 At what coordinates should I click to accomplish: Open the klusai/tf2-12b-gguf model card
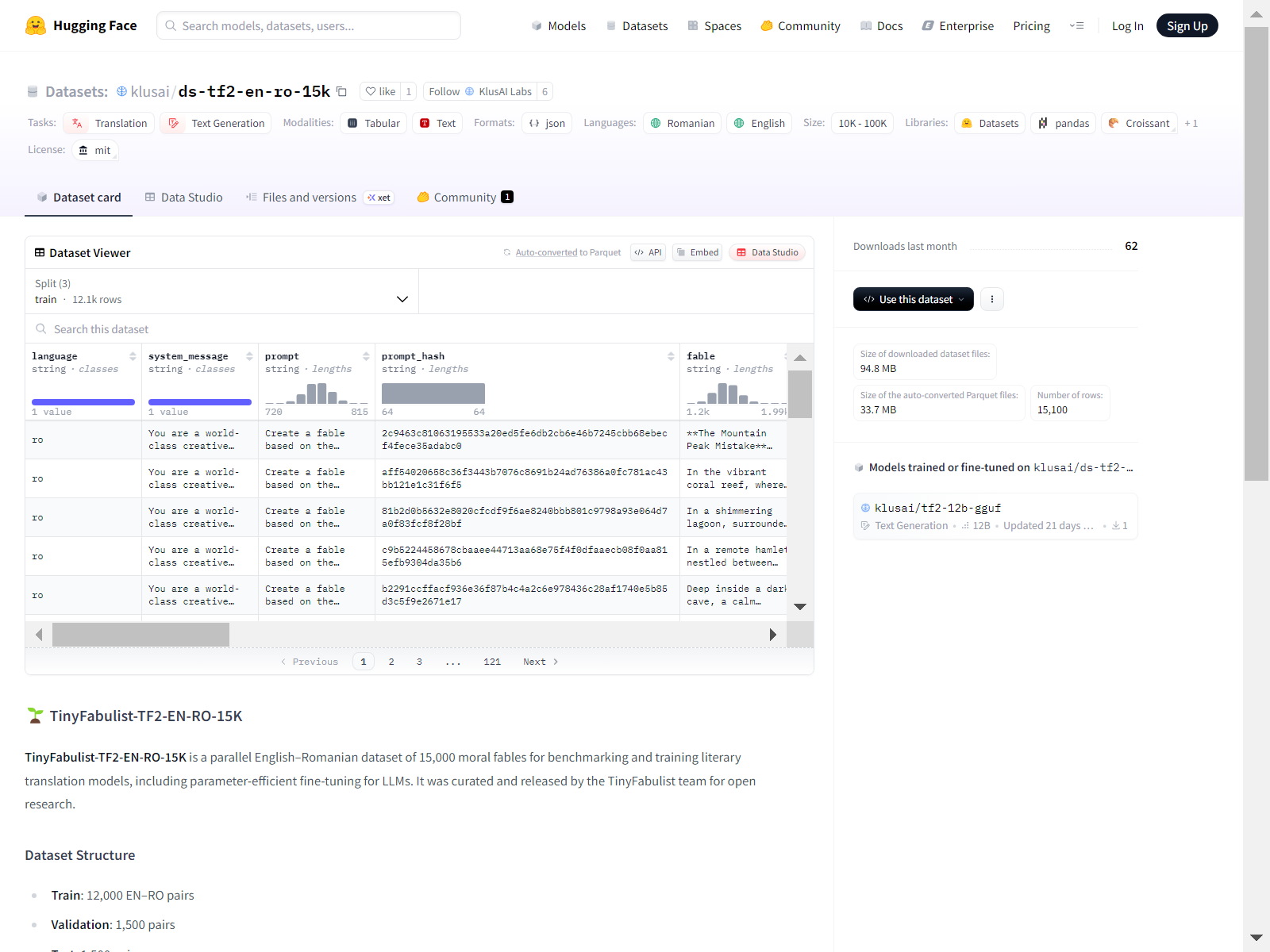(x=995, y=516)
